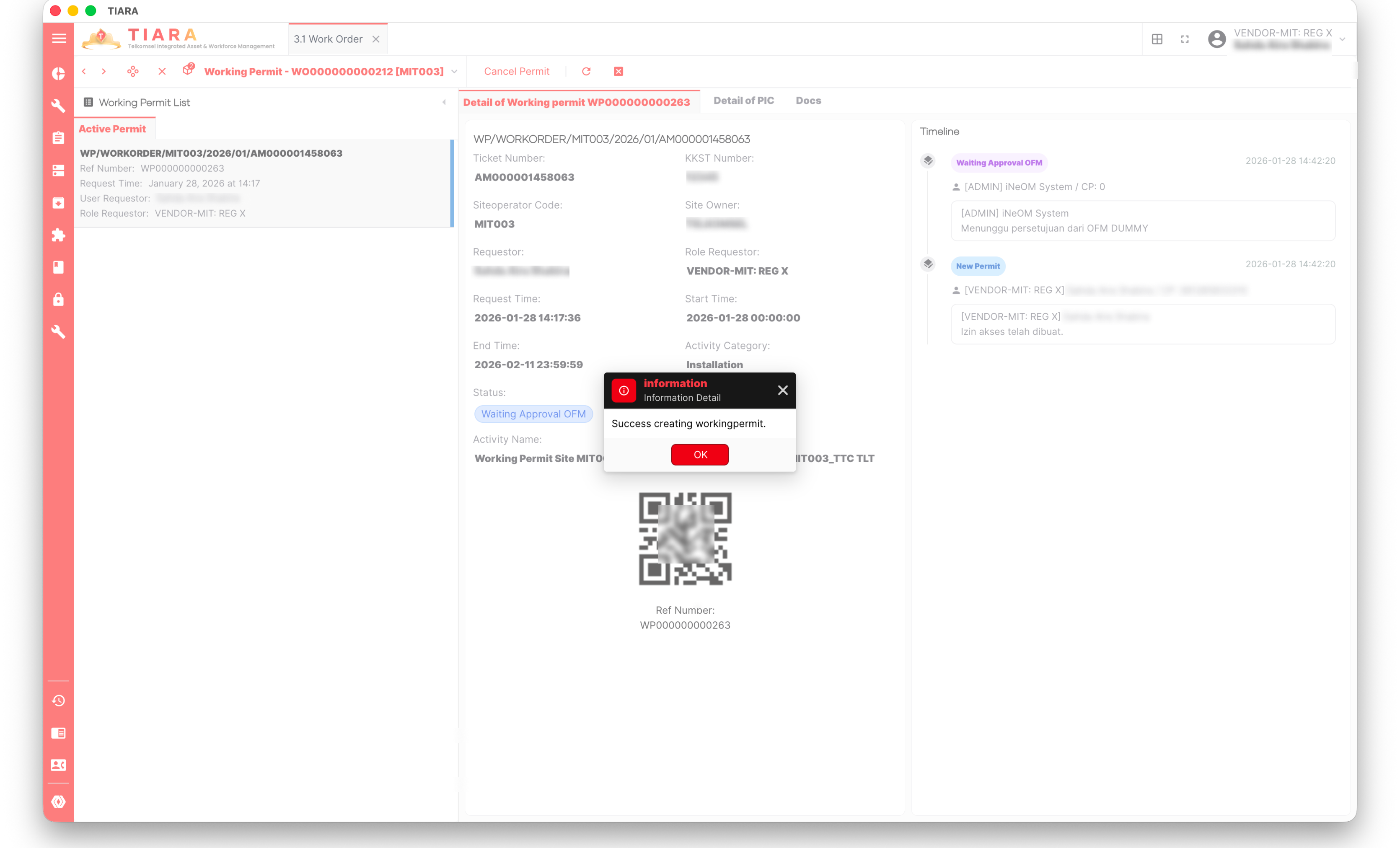Viewport: 1400px width, 848px height.
Task: Close the 3.1 Work Order tab
Action: coord(375,39)
